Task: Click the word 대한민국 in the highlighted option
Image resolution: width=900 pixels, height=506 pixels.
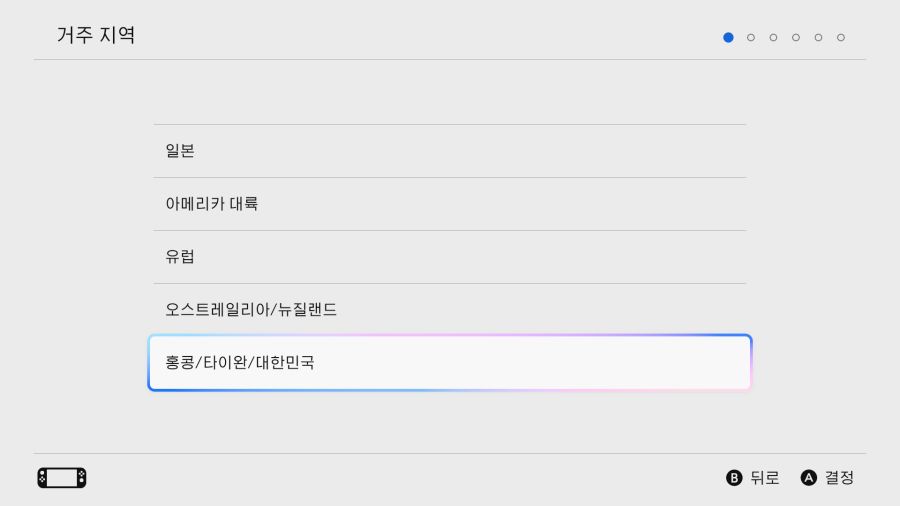Action: click(285, 362)
